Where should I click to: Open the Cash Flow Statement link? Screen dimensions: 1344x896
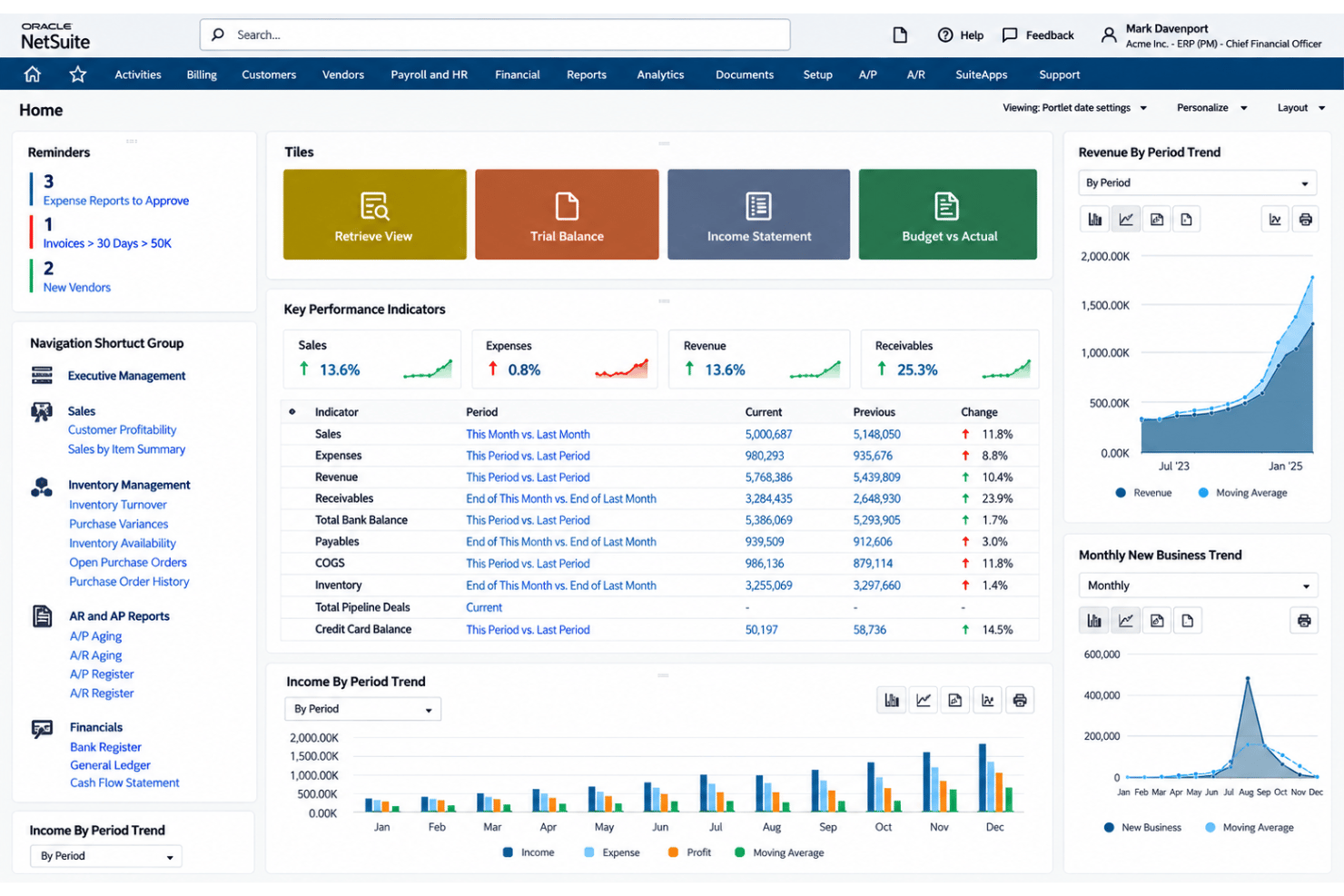tap(124, 783)
